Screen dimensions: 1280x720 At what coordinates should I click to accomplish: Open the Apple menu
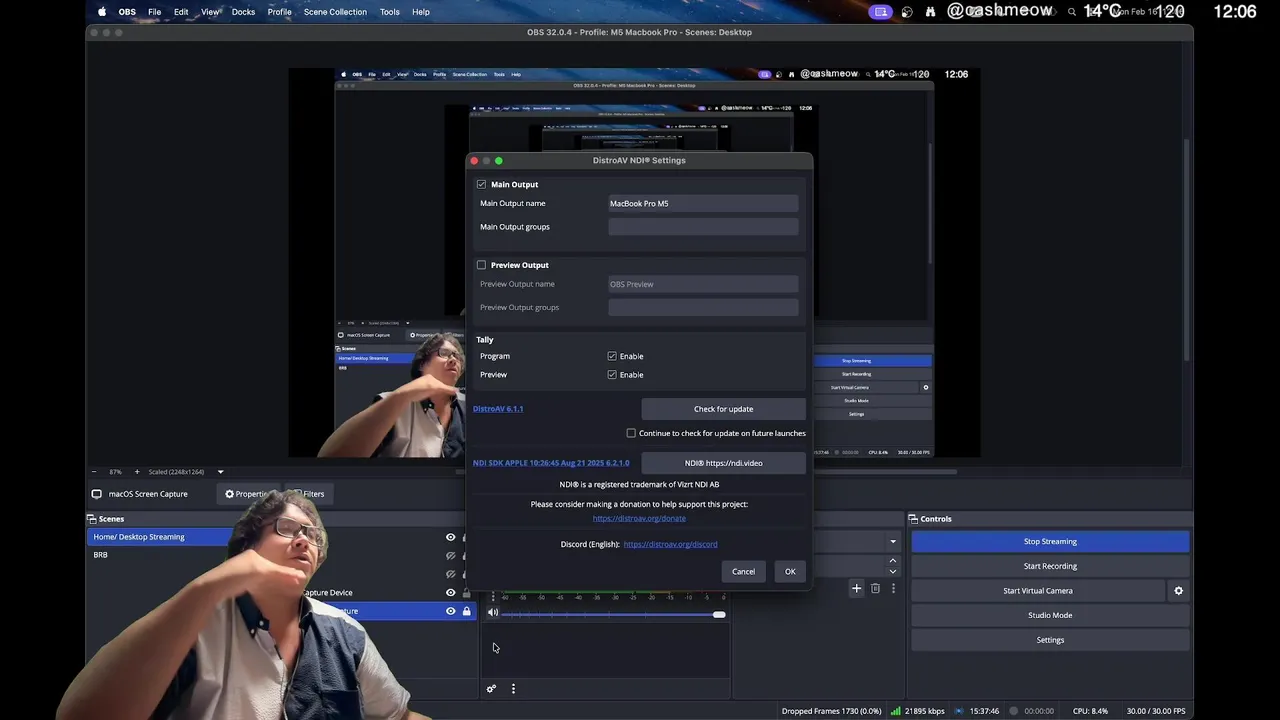[x=102, y=12]
